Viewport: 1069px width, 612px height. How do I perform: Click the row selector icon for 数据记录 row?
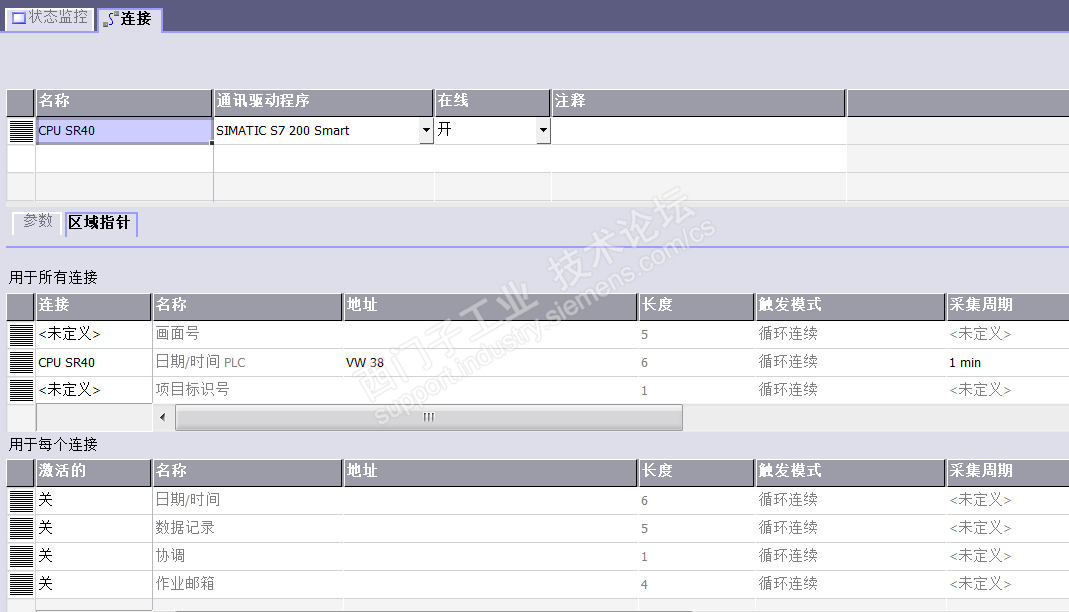pos(21,527)
